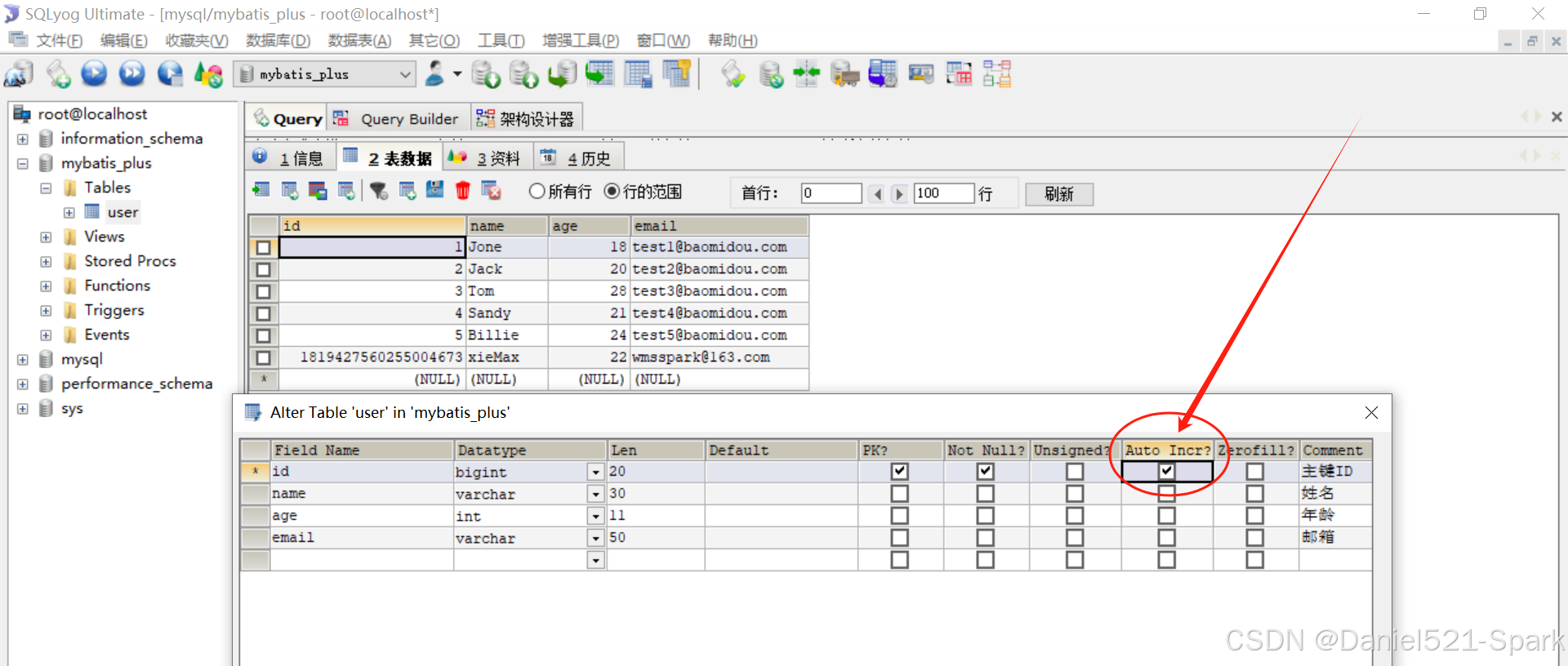
Task: Click the next page arrow beside row-count field
Action: 899,193
